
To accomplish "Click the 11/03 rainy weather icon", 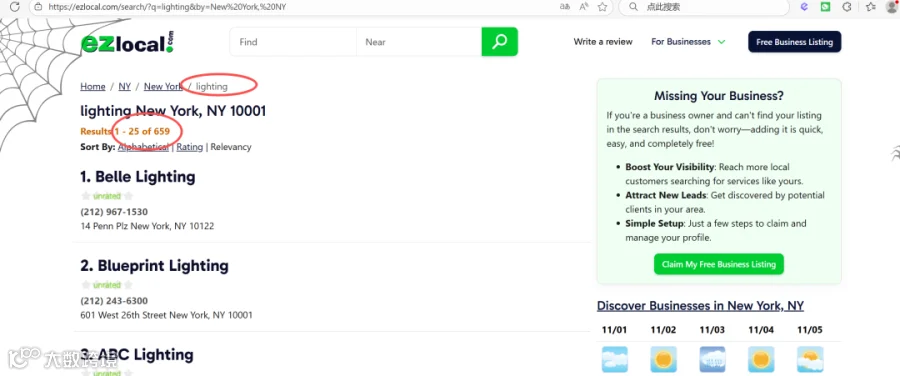I will point(712,359).
